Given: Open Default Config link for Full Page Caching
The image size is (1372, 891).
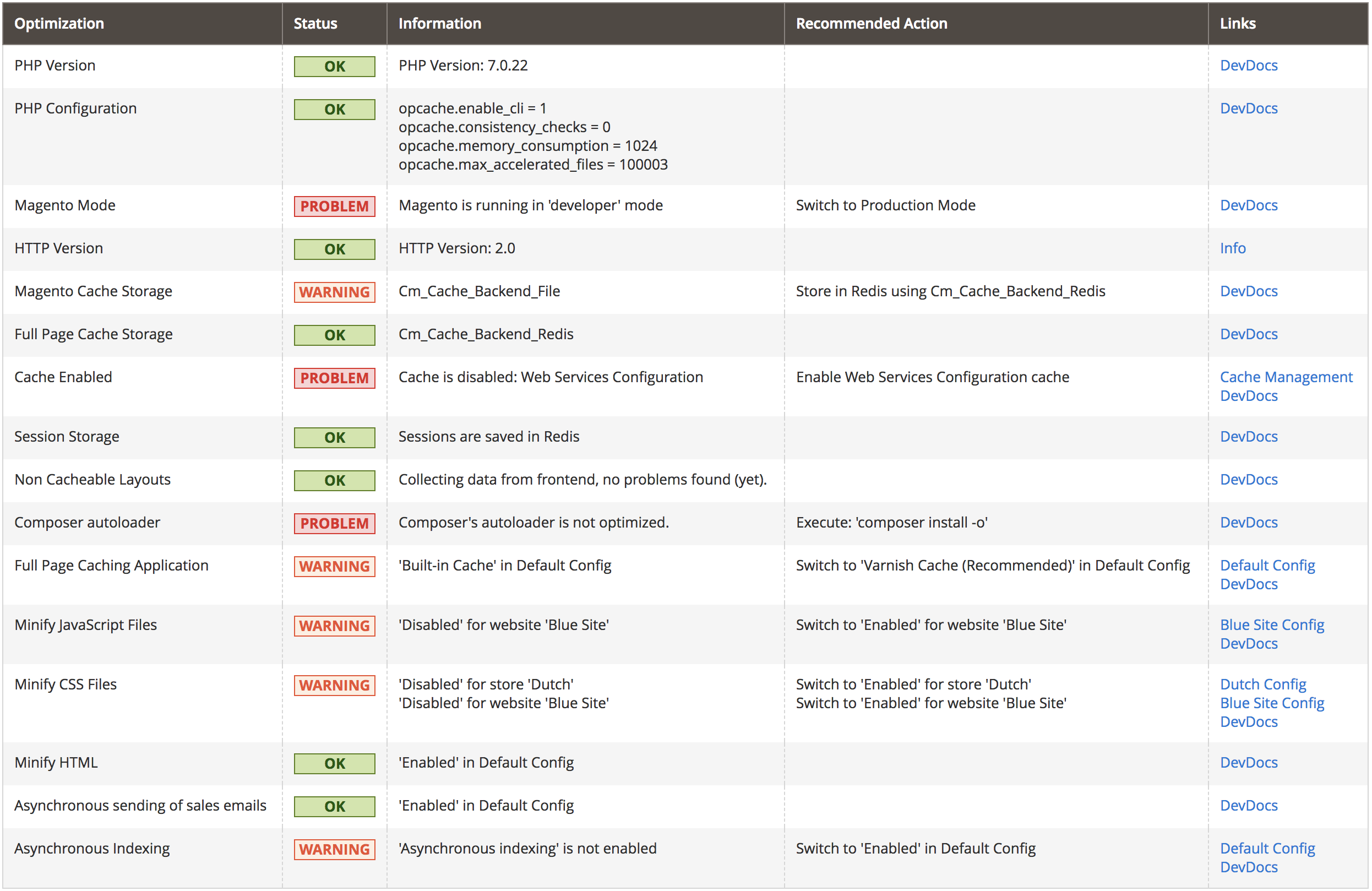Looking at the screenshot, I should 1267,565.
